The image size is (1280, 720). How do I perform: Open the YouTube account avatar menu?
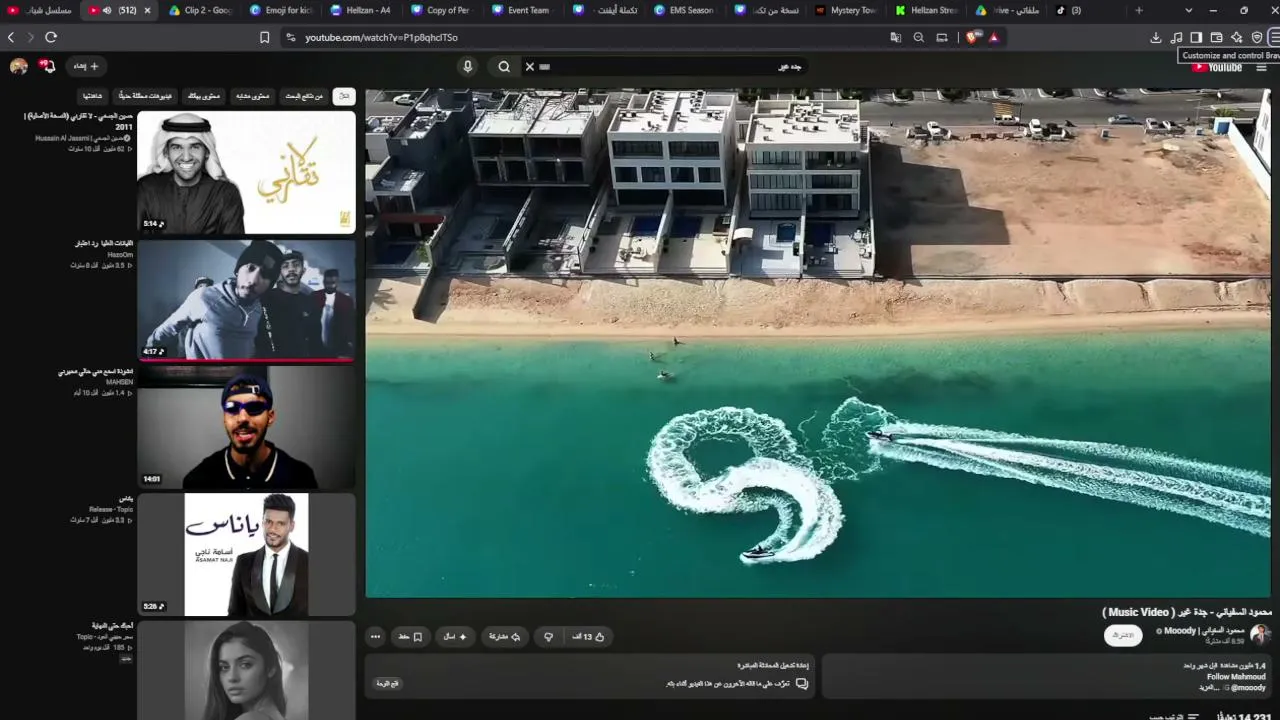[18, 66]
